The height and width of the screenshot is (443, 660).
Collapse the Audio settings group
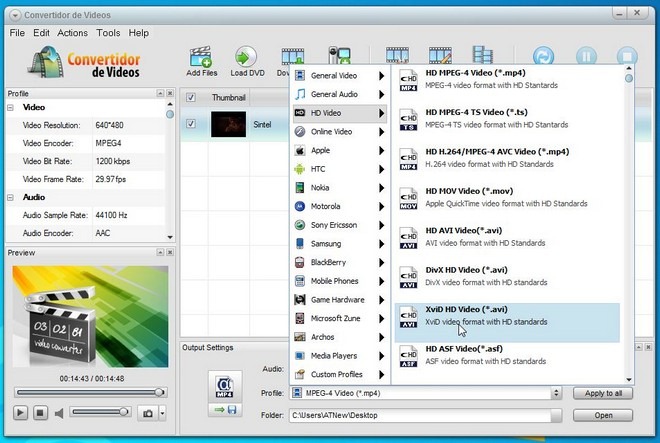coord(11,197)
